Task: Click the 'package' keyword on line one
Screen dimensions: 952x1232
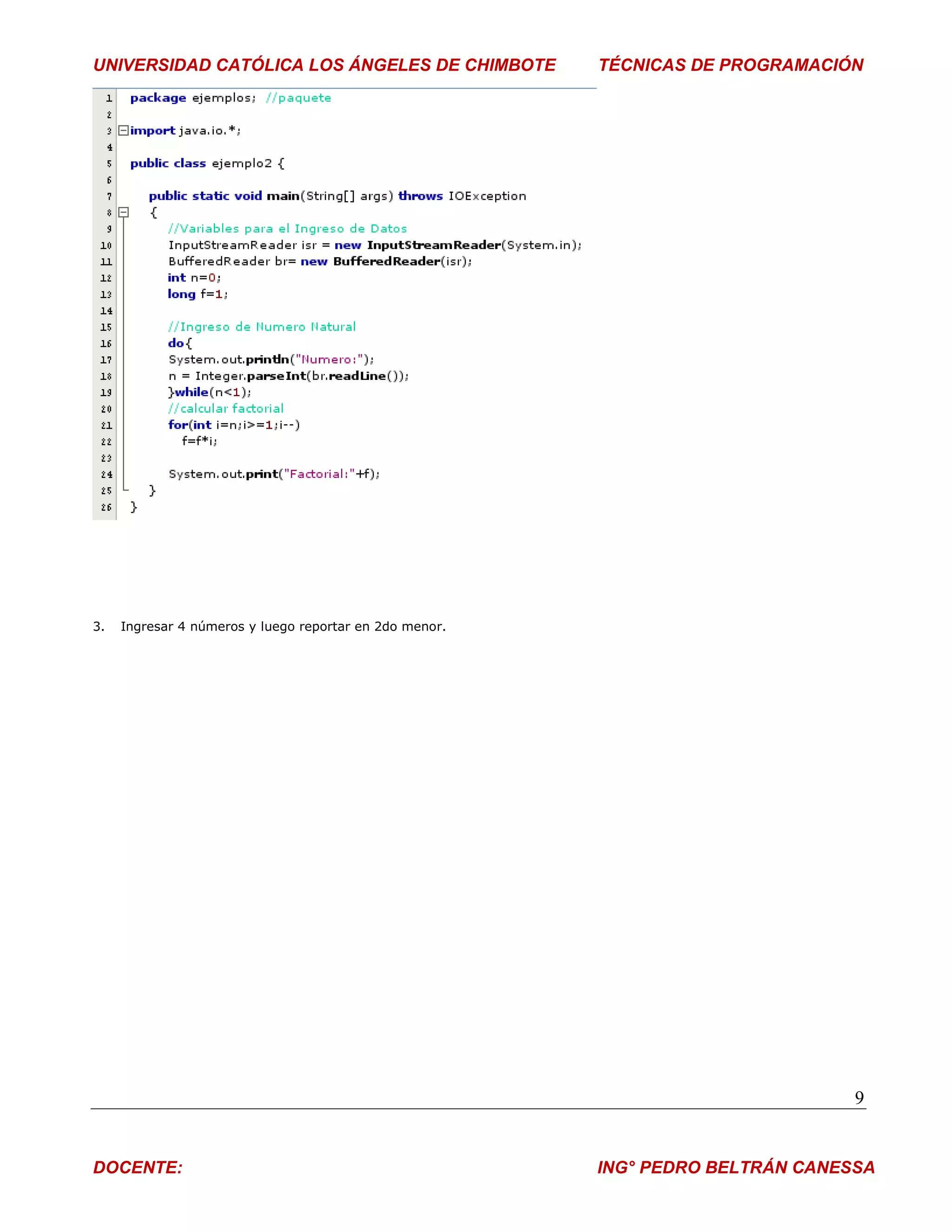Action: coord(158,98)
